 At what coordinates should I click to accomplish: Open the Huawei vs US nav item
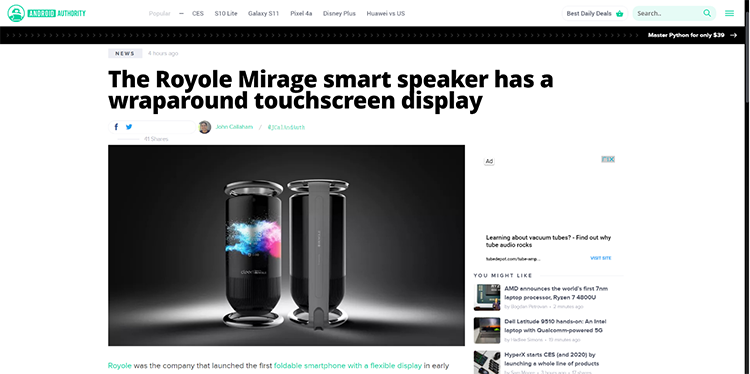pos(386,13)
